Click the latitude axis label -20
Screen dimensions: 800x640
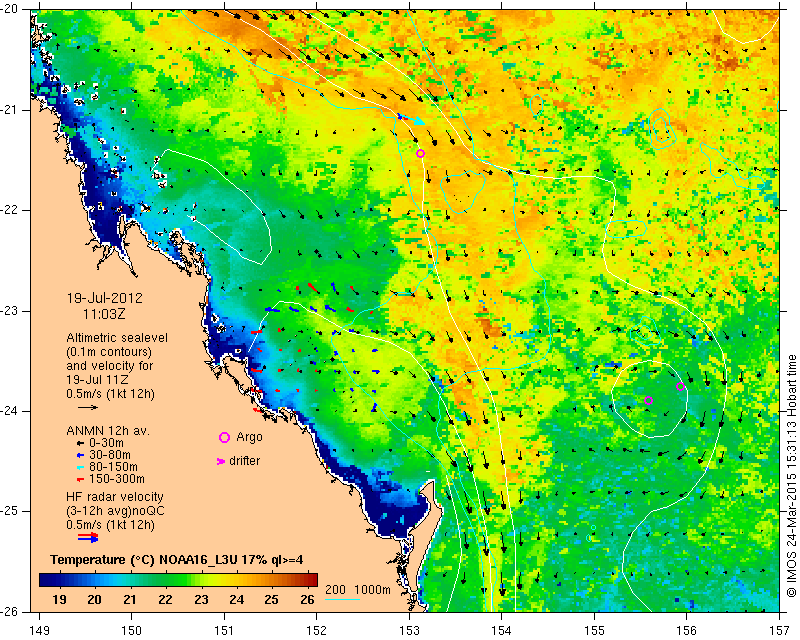(11, 10)
